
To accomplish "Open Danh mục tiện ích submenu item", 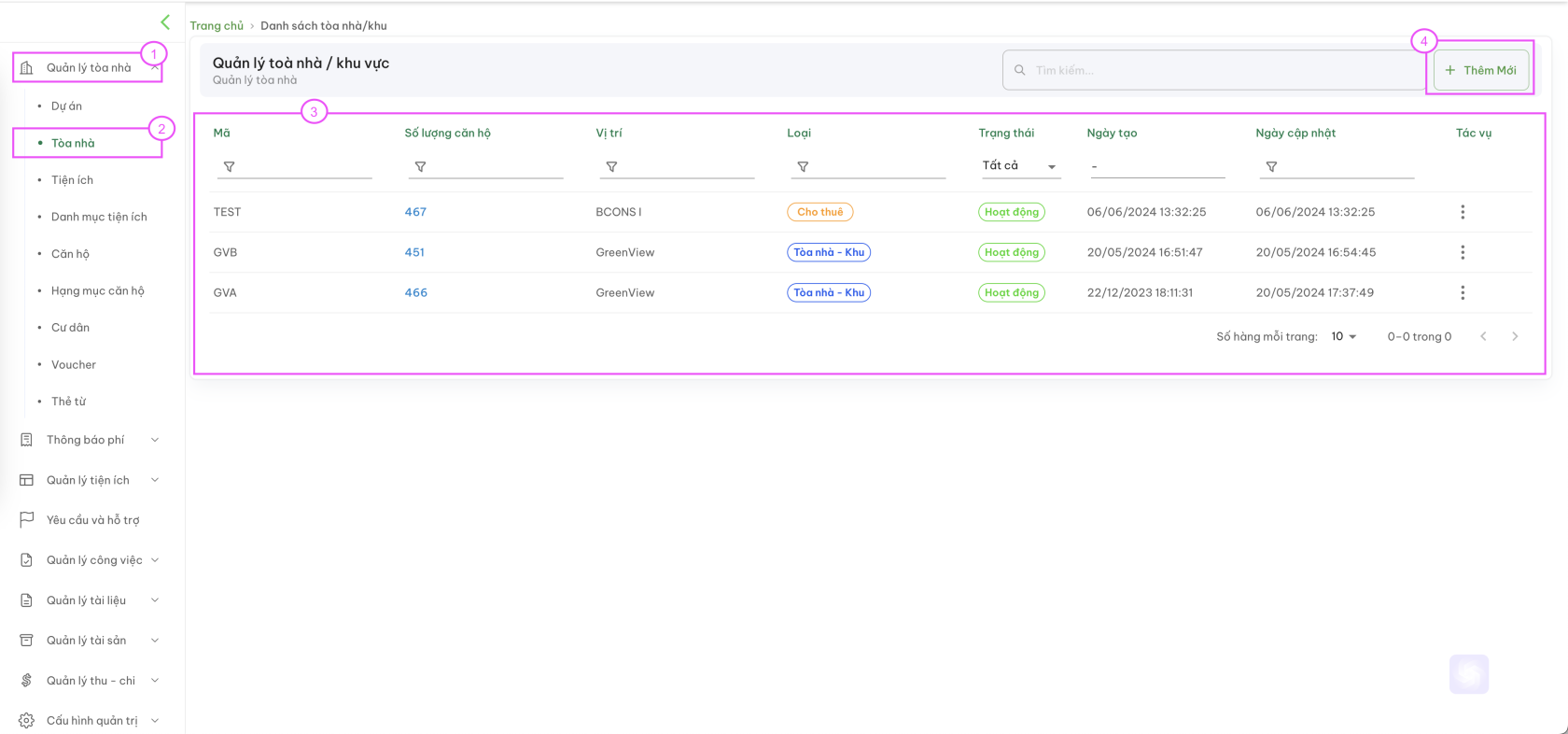I will click(99, 217).
